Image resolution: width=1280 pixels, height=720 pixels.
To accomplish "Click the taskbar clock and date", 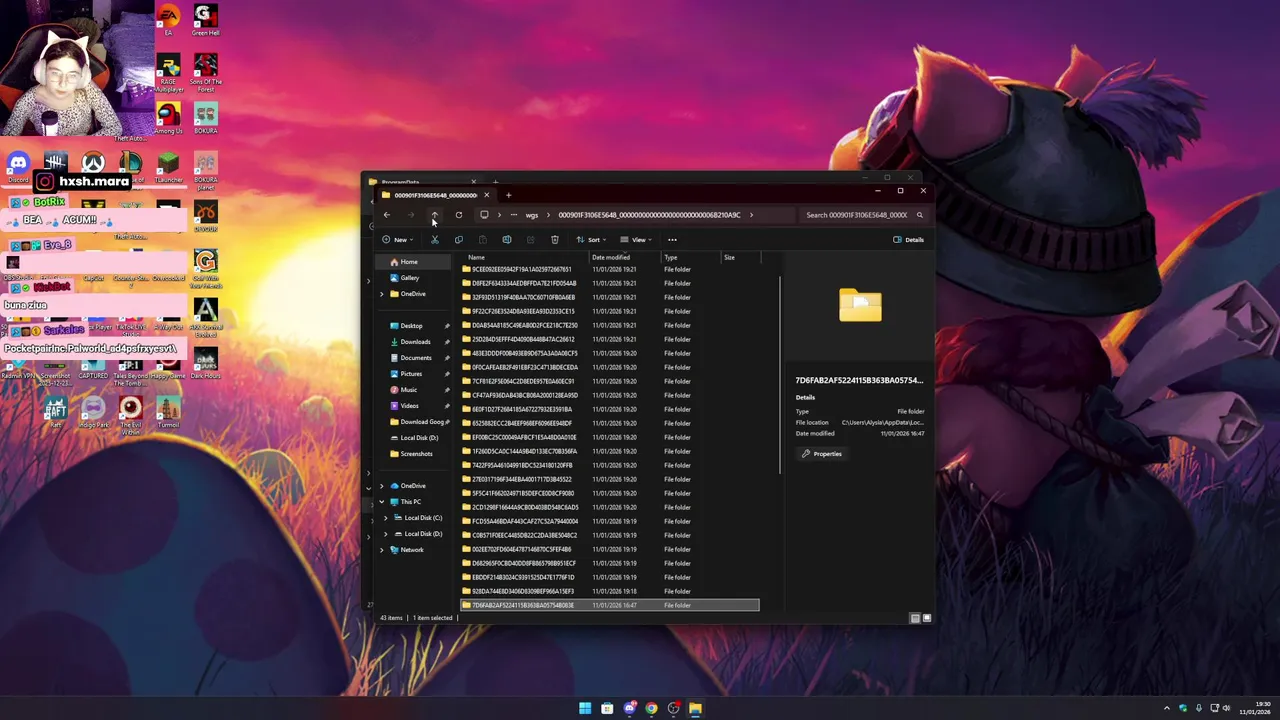I will pos(1255,708).
